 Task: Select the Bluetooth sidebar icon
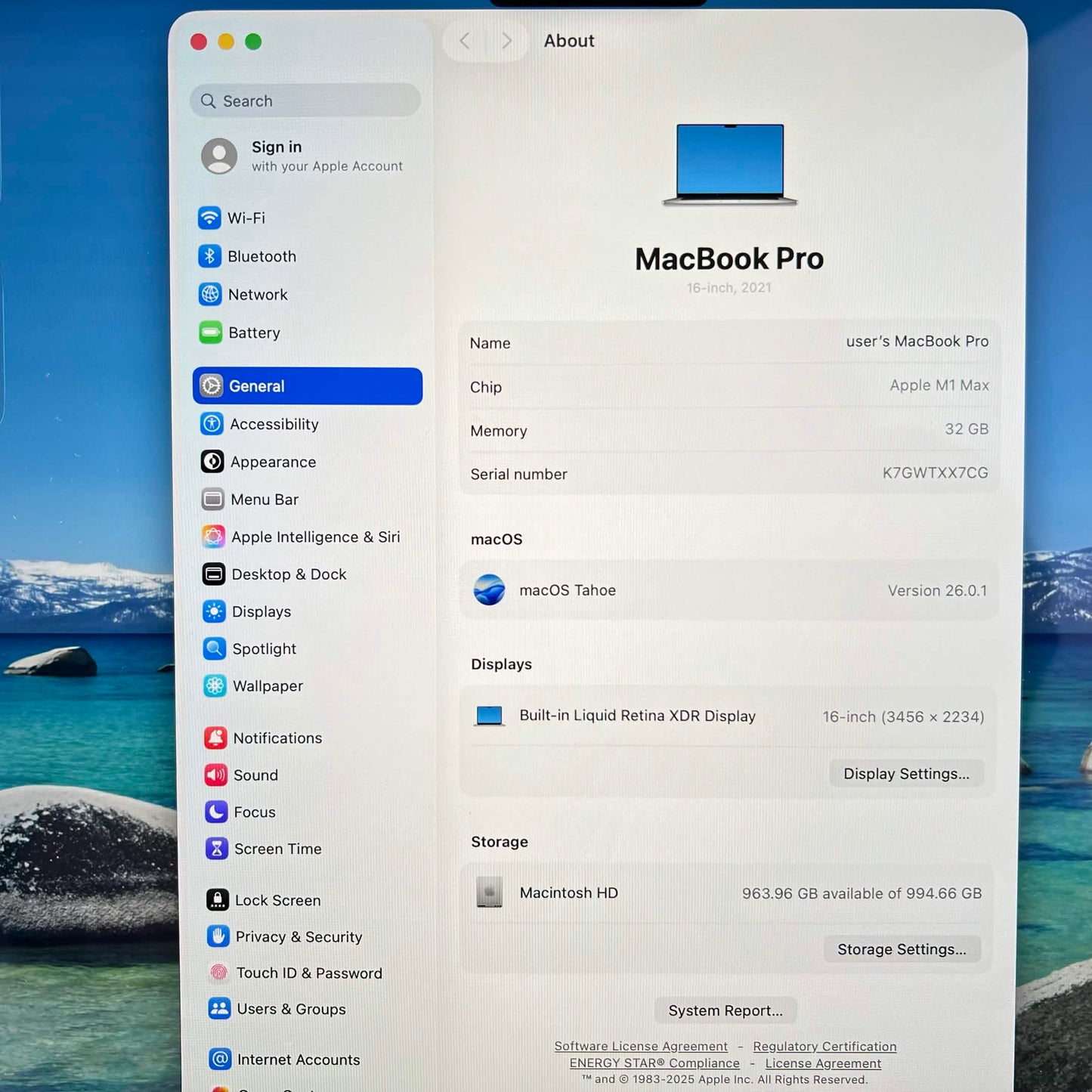coord(209,256)
